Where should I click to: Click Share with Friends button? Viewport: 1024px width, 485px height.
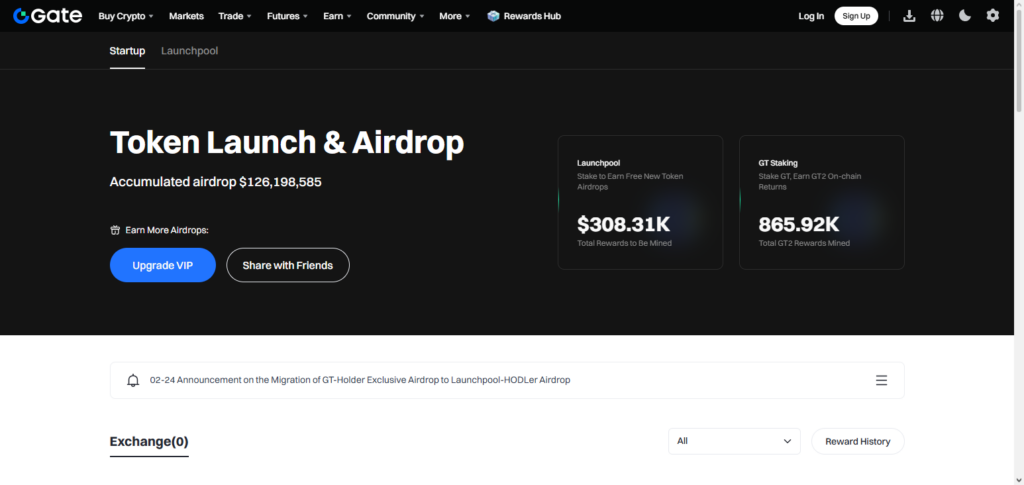(x=288, y=265)
